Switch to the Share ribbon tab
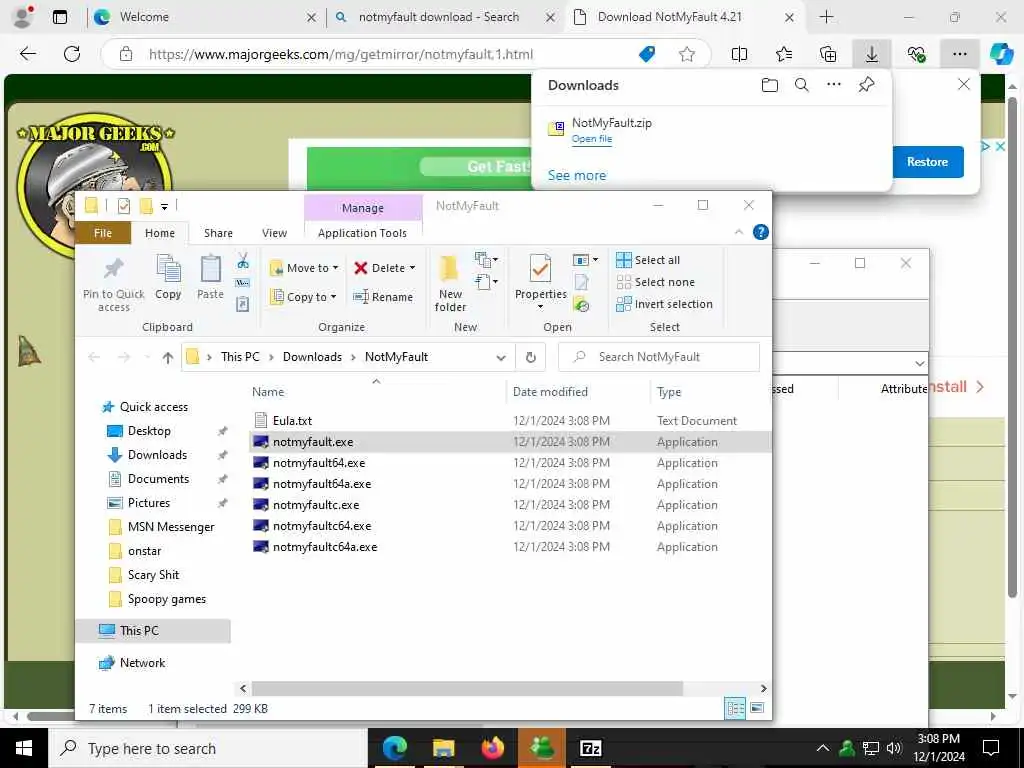This screenshot has height=768, width=1024. pos(218,233)
